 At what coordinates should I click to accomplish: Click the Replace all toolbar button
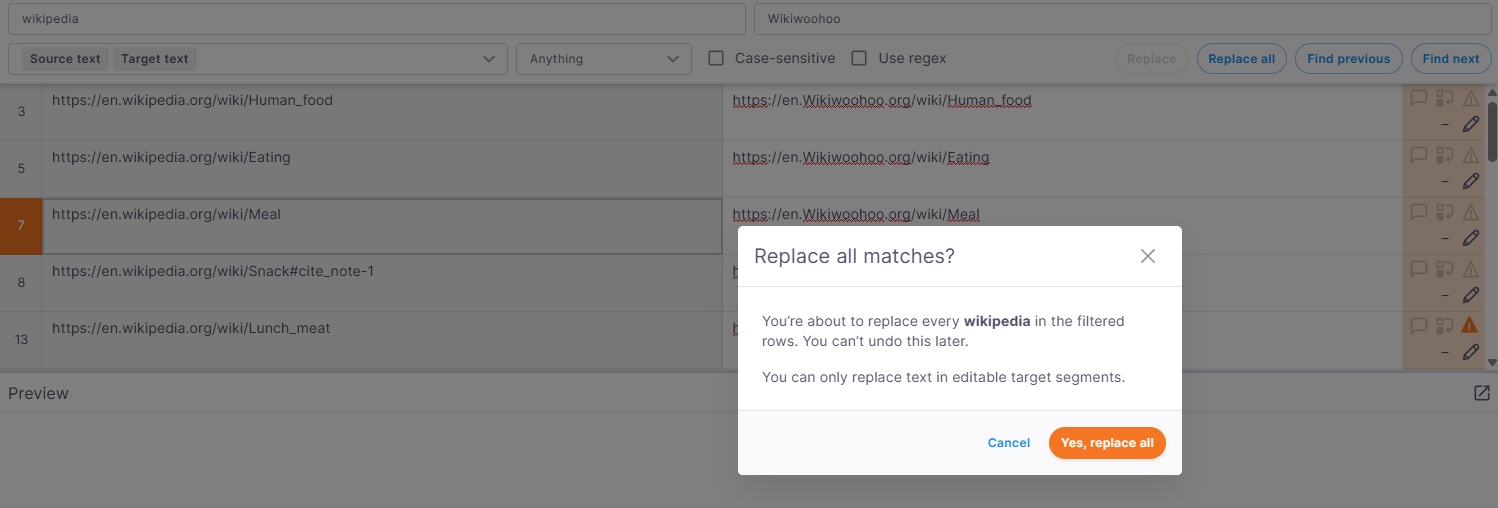coord(1241,59)
